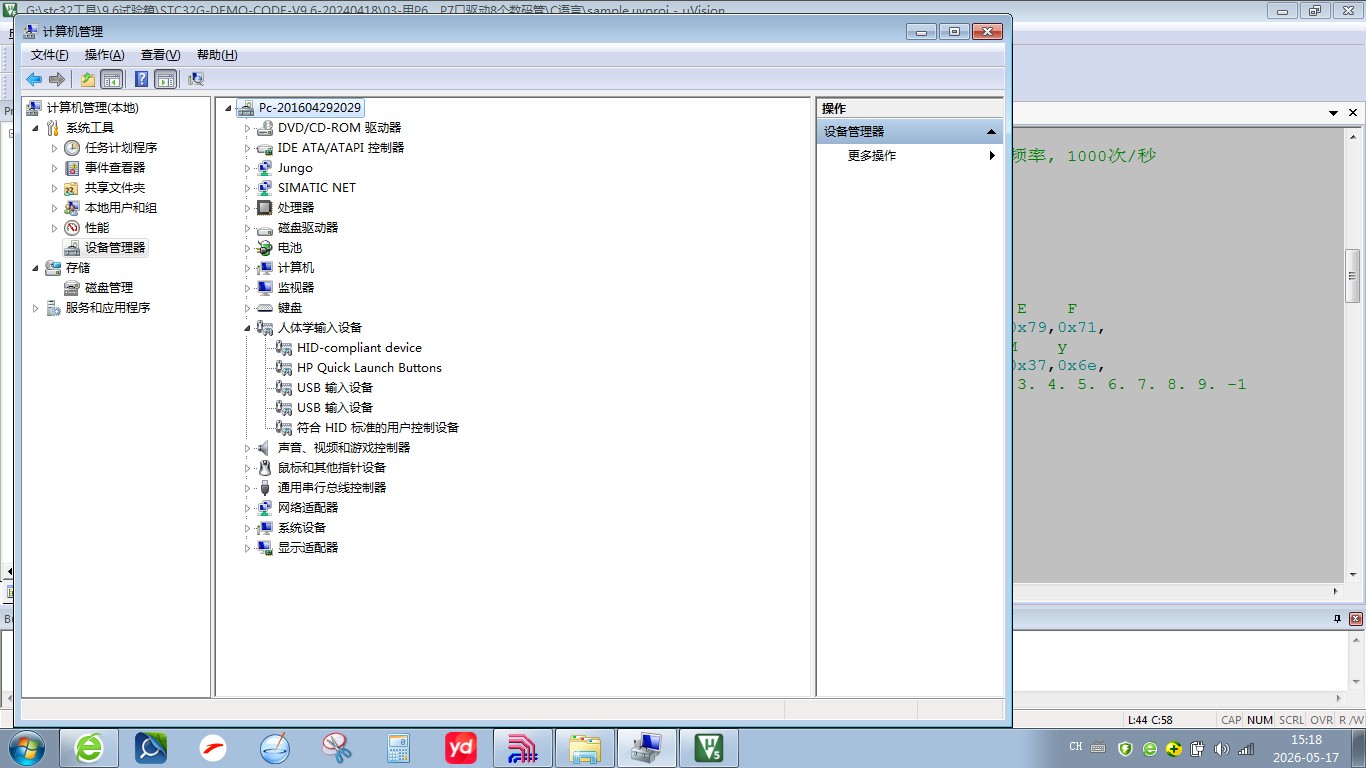Screen dimensions: 1366x768
Task: Select 计算机管理(本地) root in left tree
Action: coord(93,108)
